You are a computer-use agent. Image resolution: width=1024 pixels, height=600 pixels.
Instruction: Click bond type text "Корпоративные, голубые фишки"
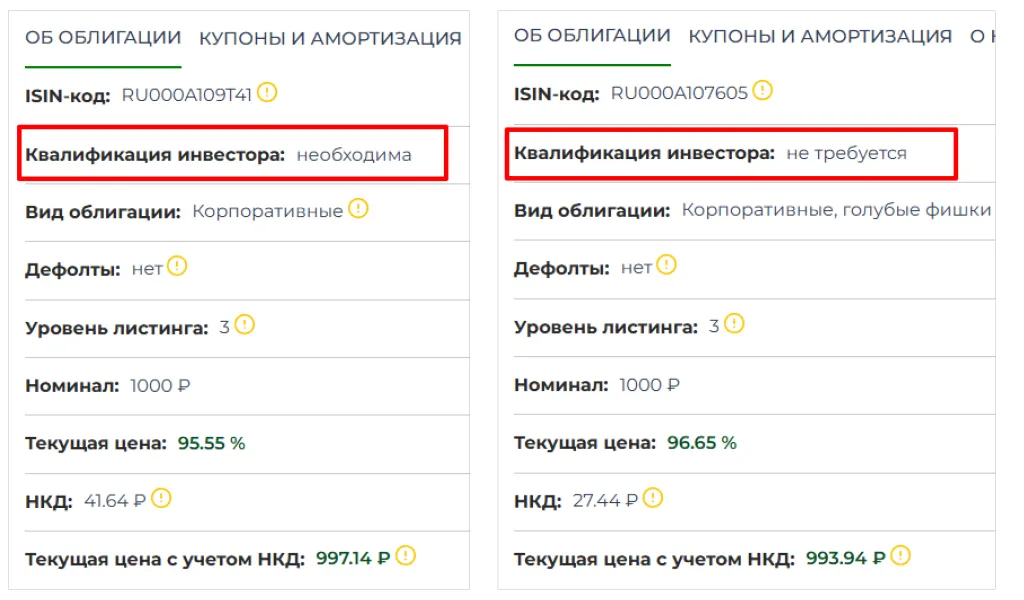coord(836,210)
